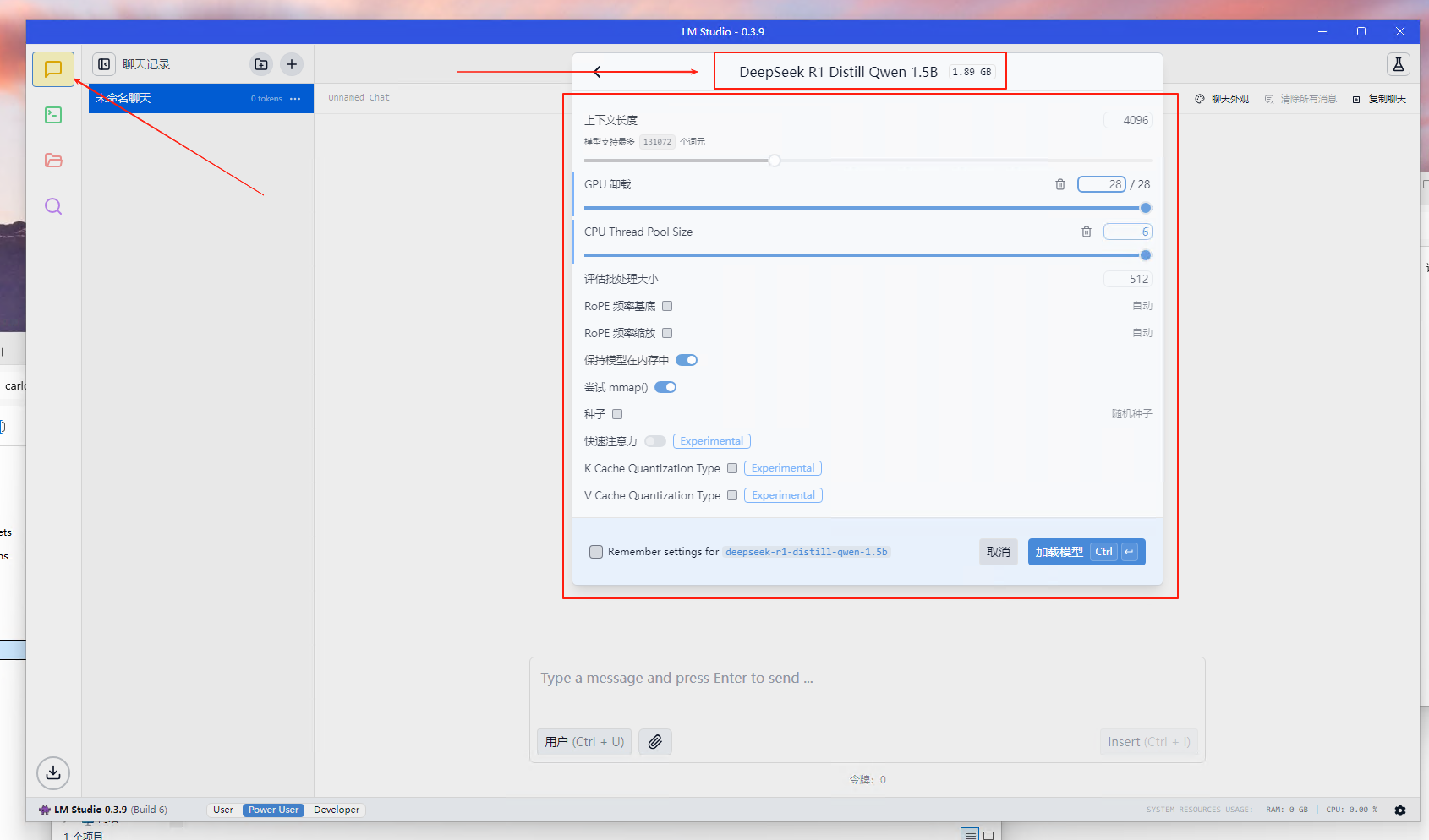Open the Downloads icon in the sidebar
Viewport: 1429px width, 840px height.
[53, 772]
